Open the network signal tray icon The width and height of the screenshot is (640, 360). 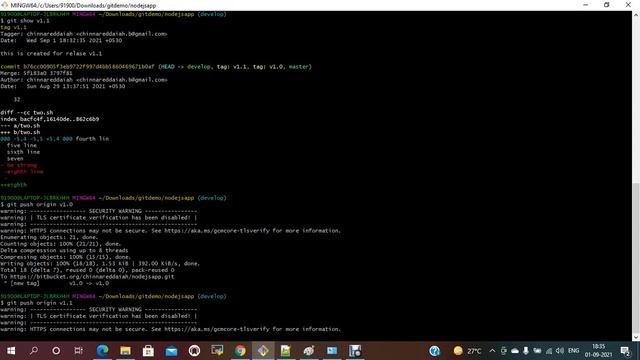click(549, 351)
